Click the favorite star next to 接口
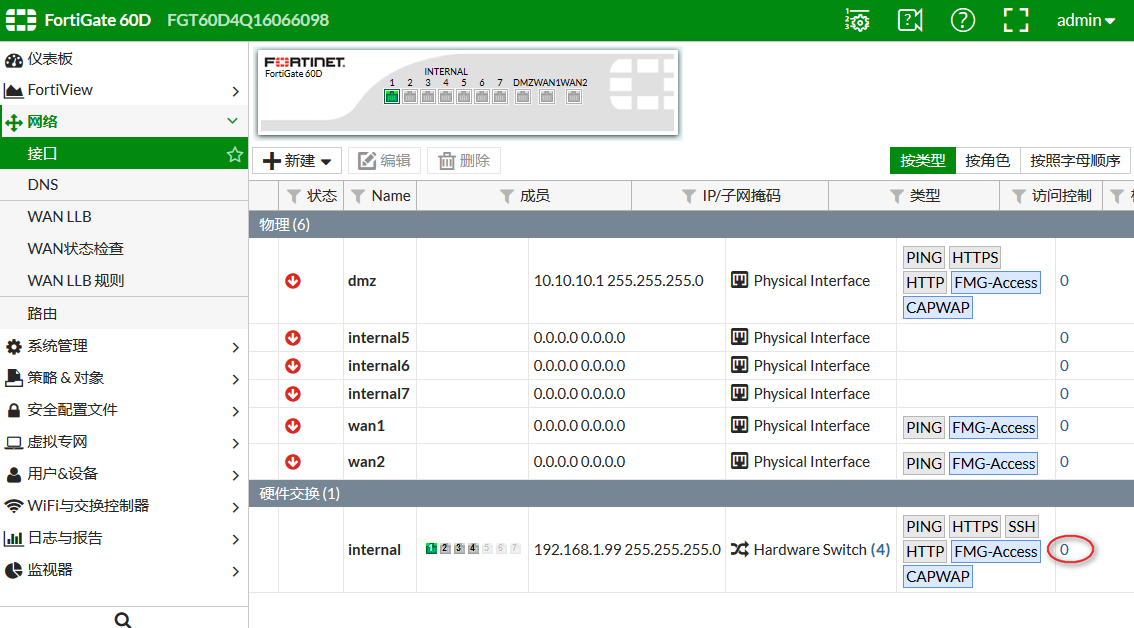This screenshot has height=628, width=1134. point(234,154)
